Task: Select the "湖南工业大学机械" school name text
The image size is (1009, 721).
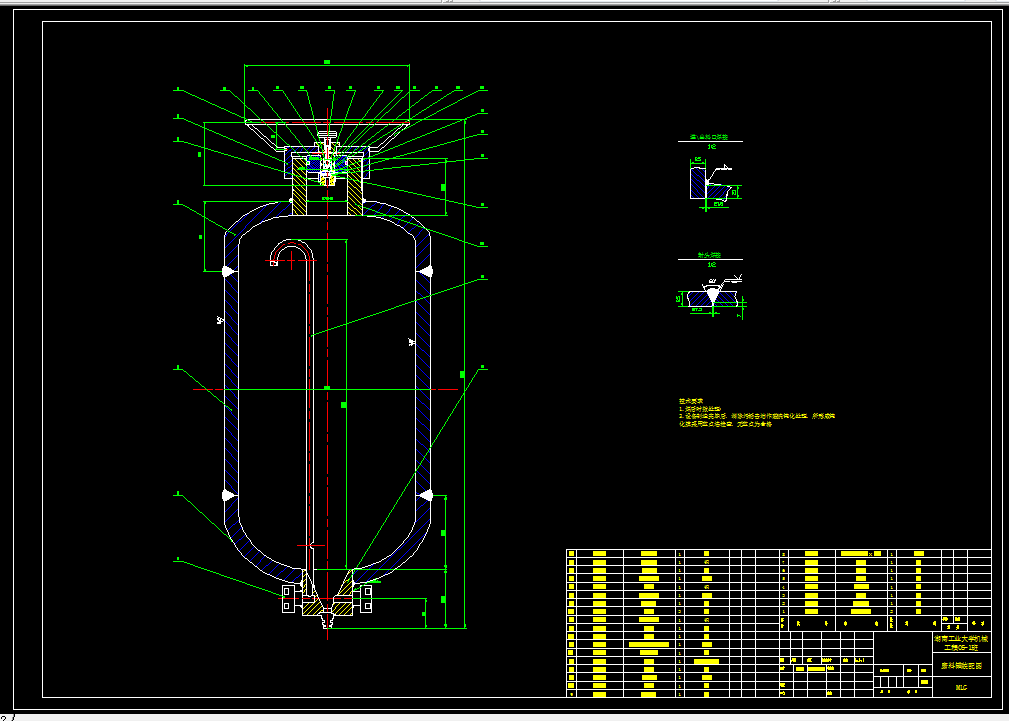Action: [x=961, y=639]
